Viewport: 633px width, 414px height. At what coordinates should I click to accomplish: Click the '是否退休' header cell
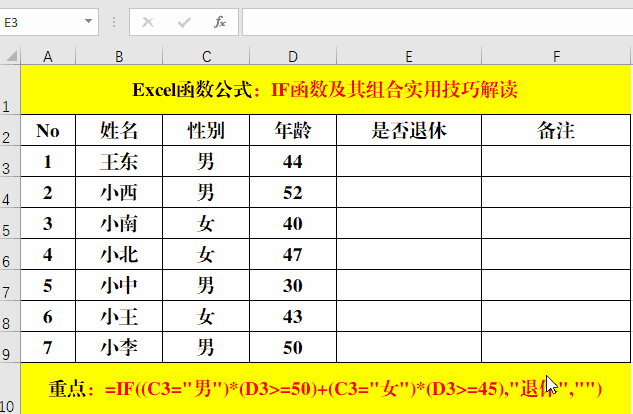point(409,130)
